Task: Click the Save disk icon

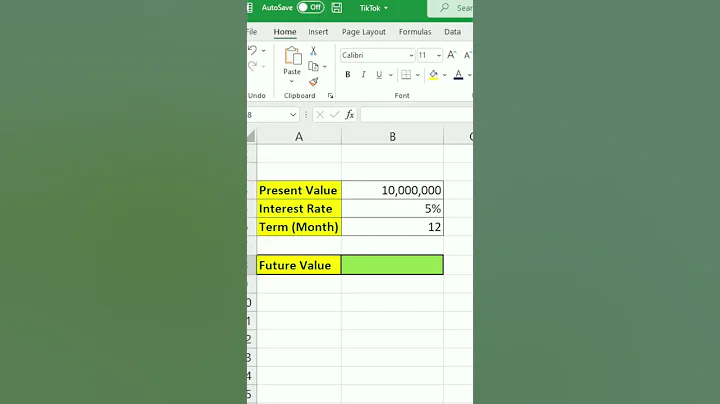Action: coord(337,8)
